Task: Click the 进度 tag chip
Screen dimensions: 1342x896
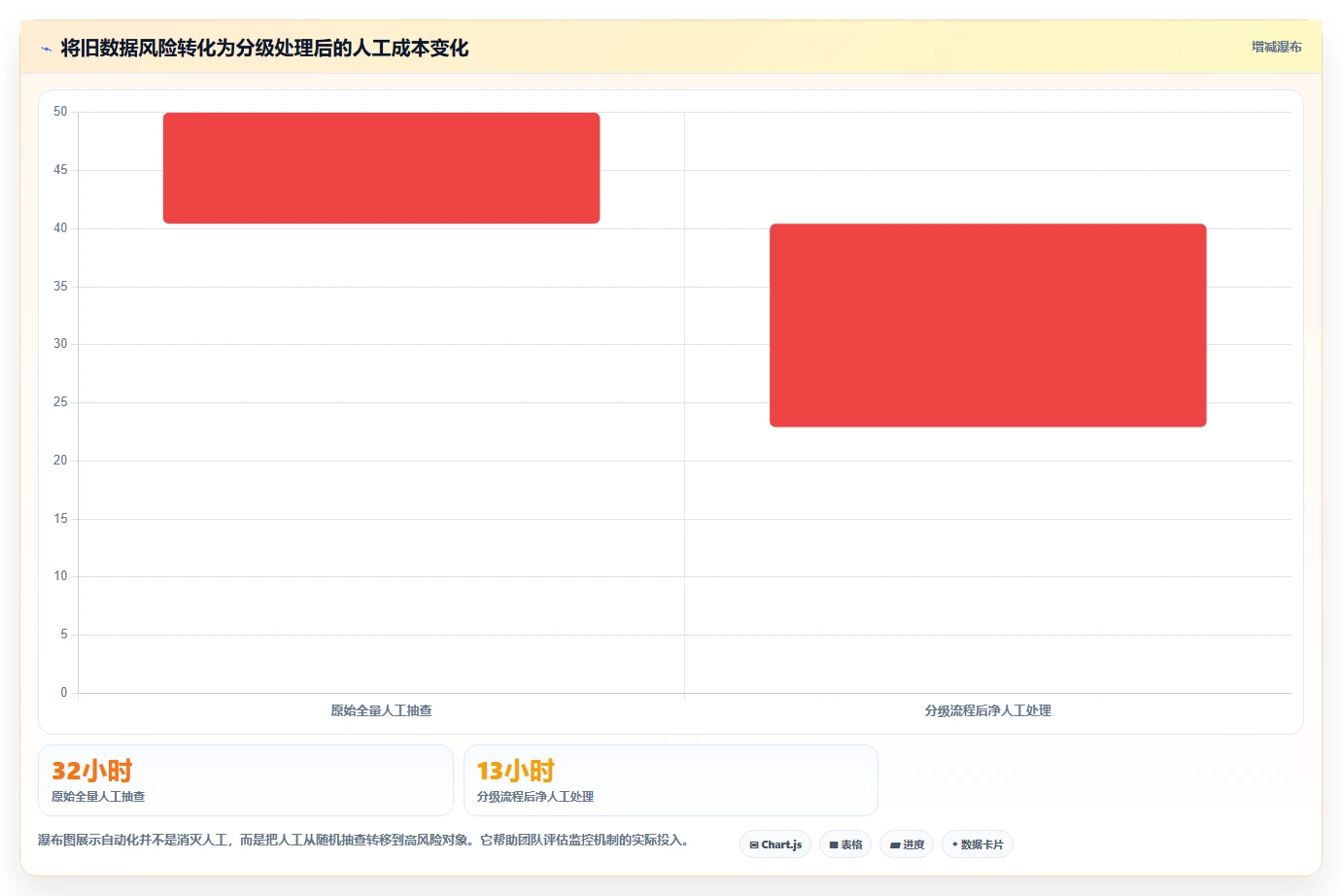Action: 907,844
